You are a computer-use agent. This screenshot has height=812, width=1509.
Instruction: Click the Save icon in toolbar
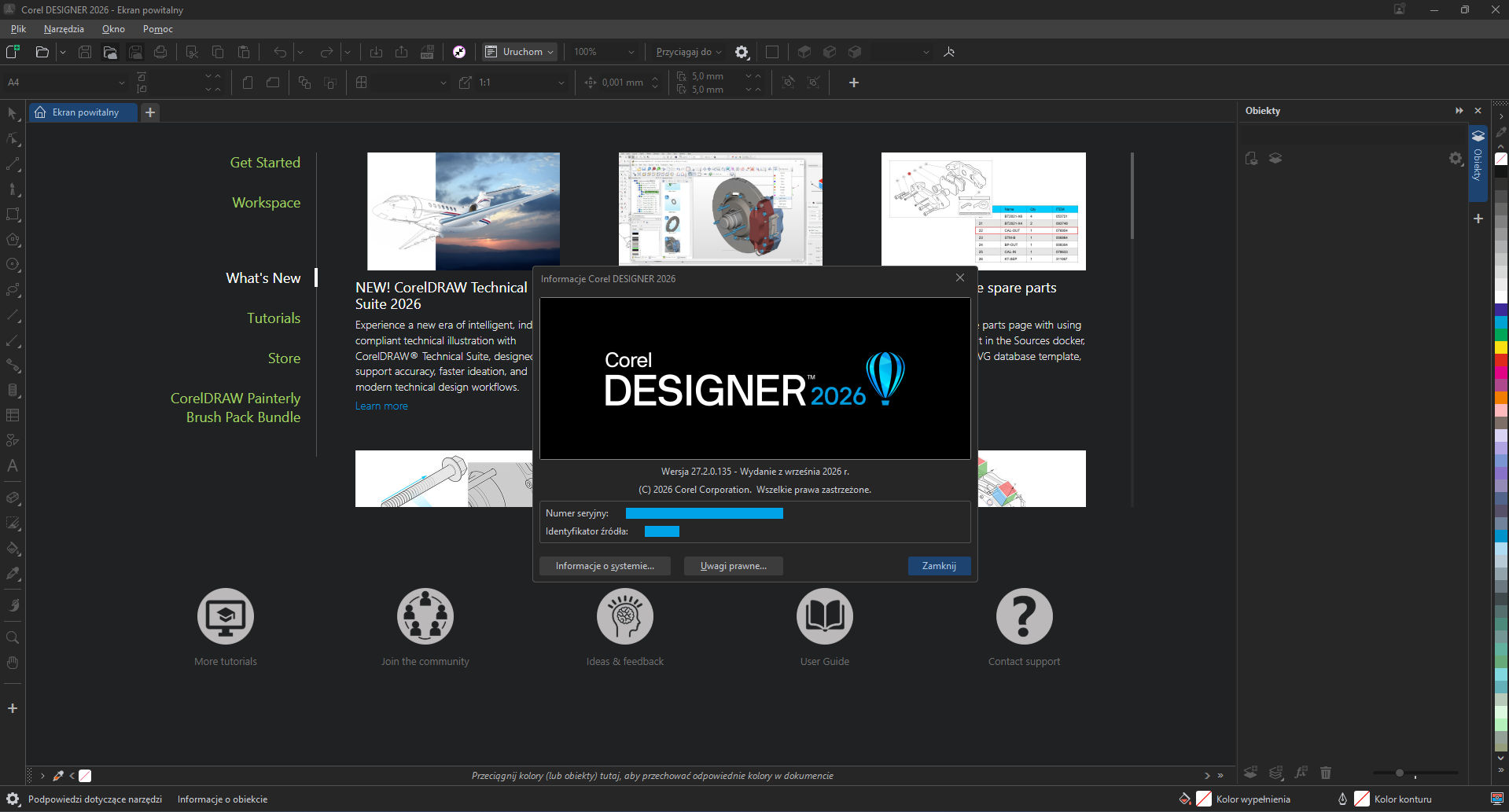pos(85,52)
